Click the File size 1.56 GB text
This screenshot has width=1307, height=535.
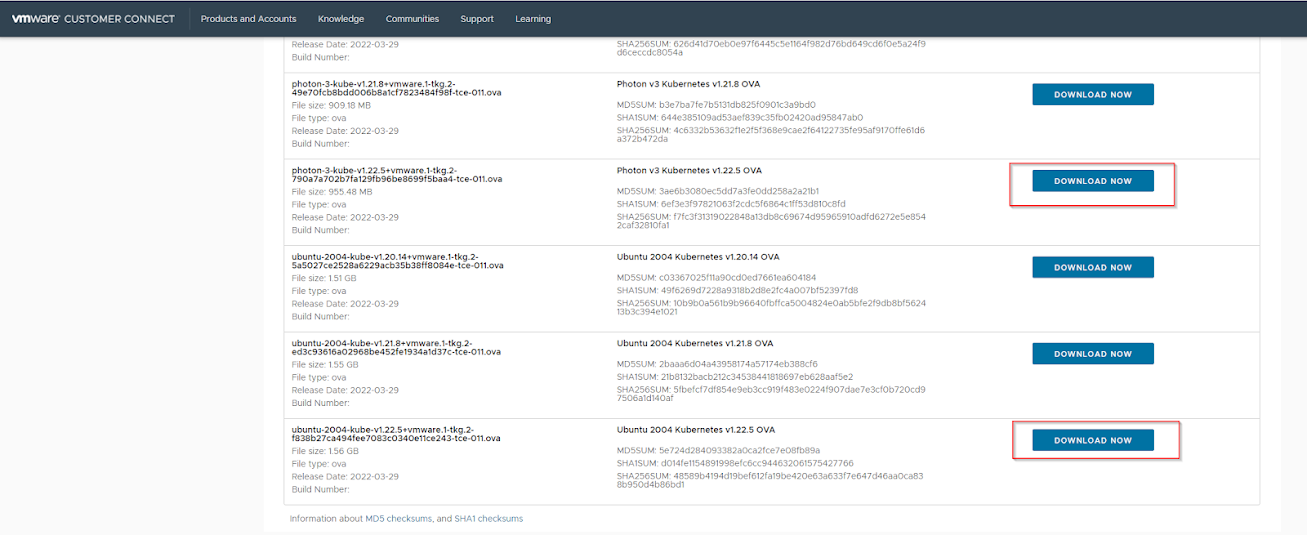click(324, 451)
